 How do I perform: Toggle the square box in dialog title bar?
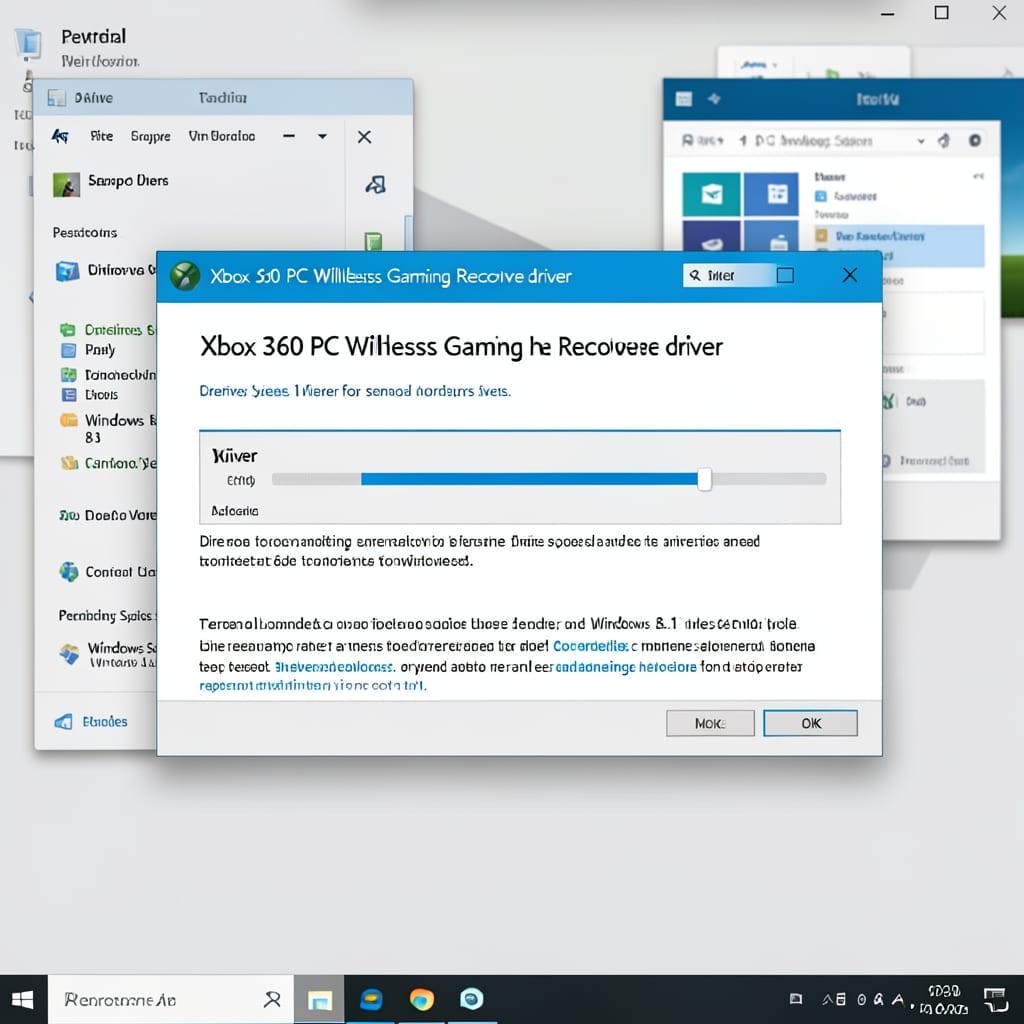[785, 276]
